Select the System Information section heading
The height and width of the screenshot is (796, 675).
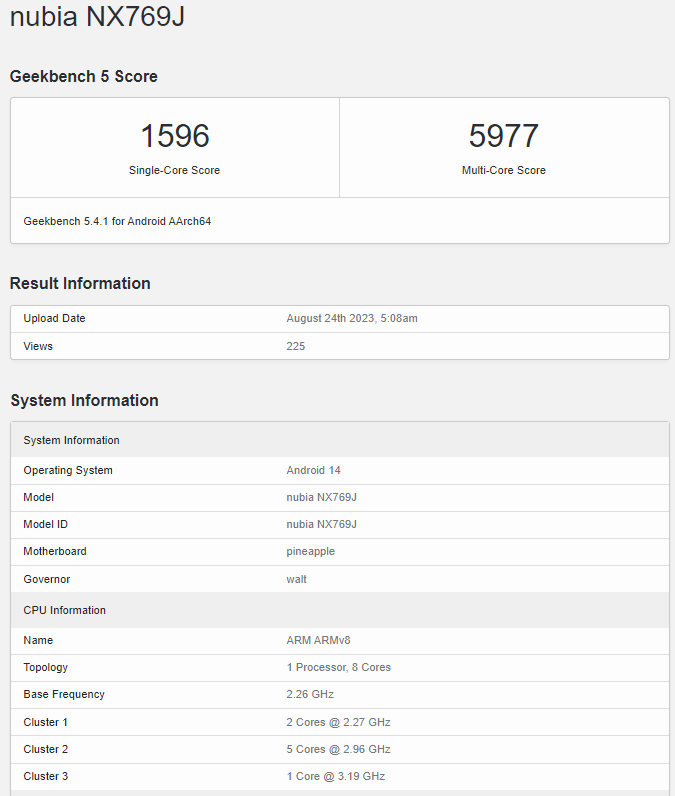84,400
